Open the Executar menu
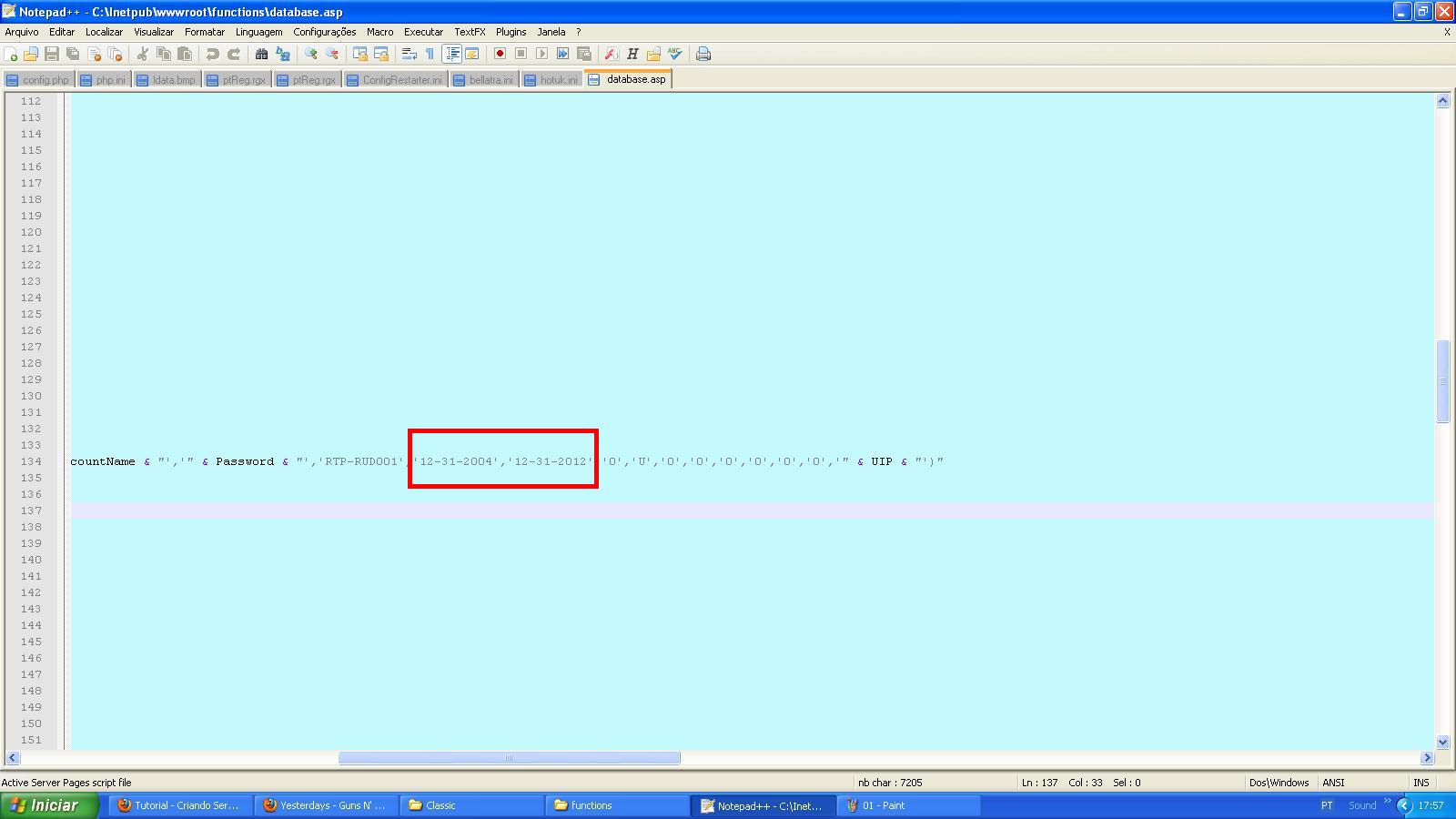 click(x=423, y=32)
